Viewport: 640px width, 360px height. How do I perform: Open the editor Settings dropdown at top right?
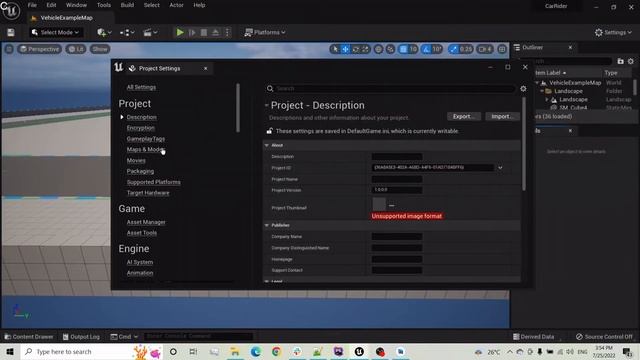click(613, 32)
